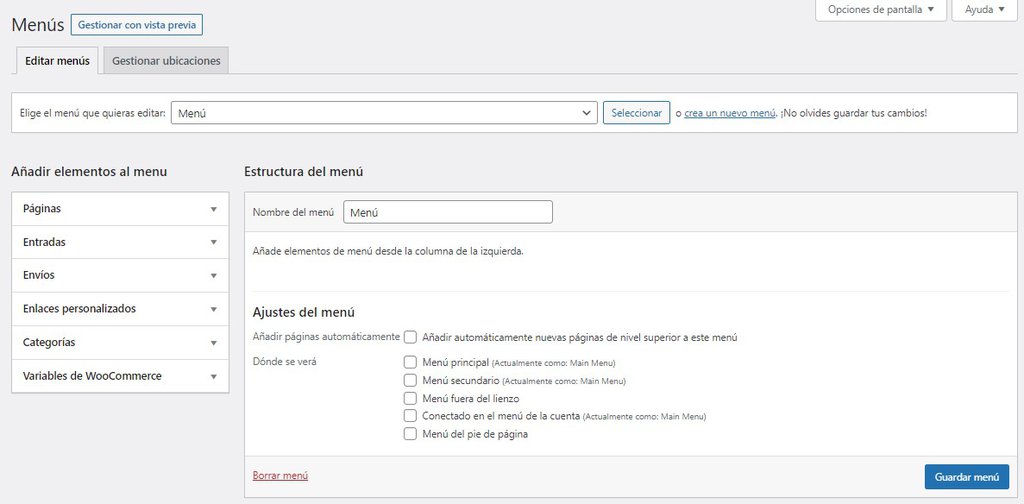
Task: Click Elige el menú que quieras editar label
Action: [x=93, y=113]
